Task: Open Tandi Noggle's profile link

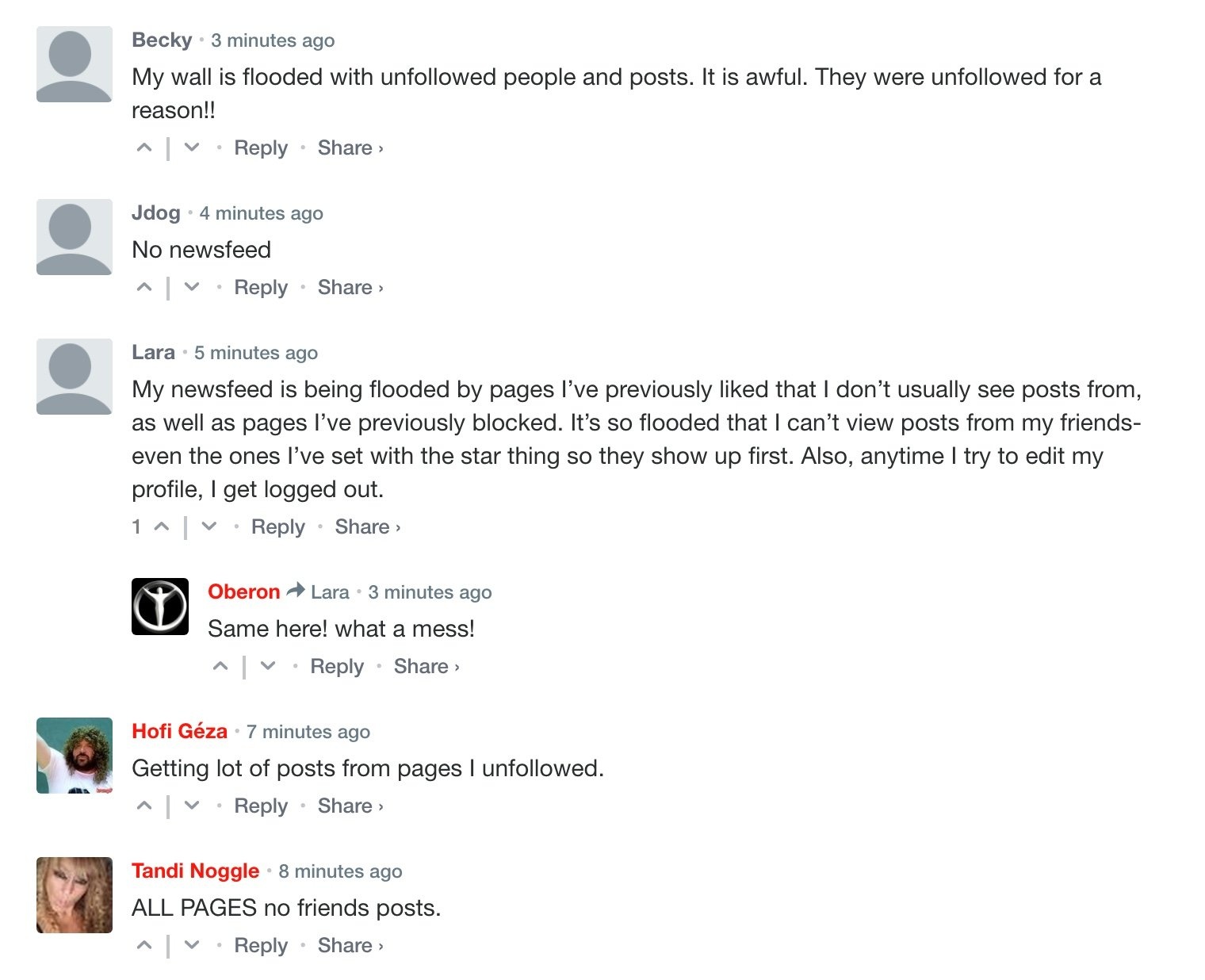Action: tap(195, 871)
